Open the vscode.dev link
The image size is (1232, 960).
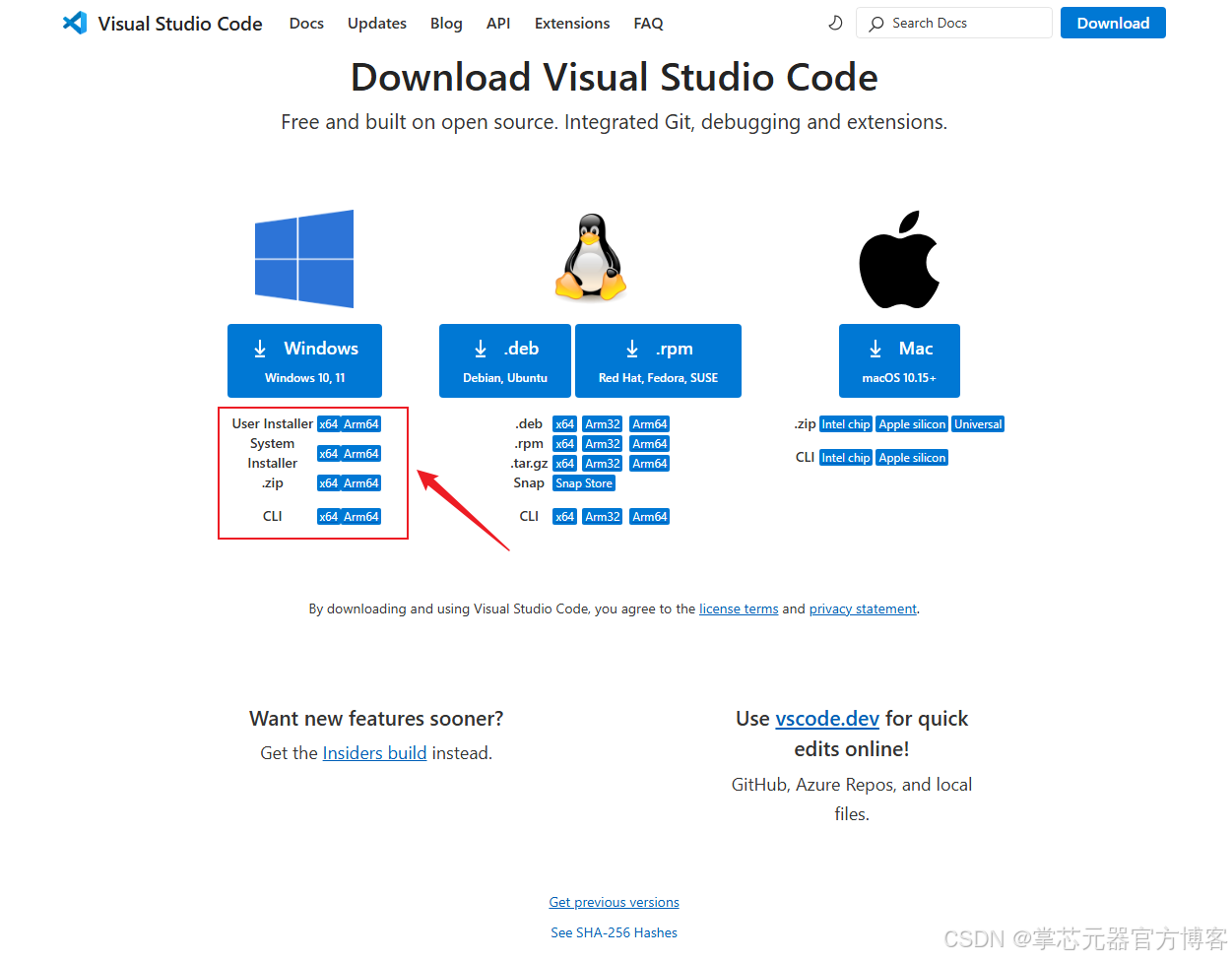[x=827, y=719]
